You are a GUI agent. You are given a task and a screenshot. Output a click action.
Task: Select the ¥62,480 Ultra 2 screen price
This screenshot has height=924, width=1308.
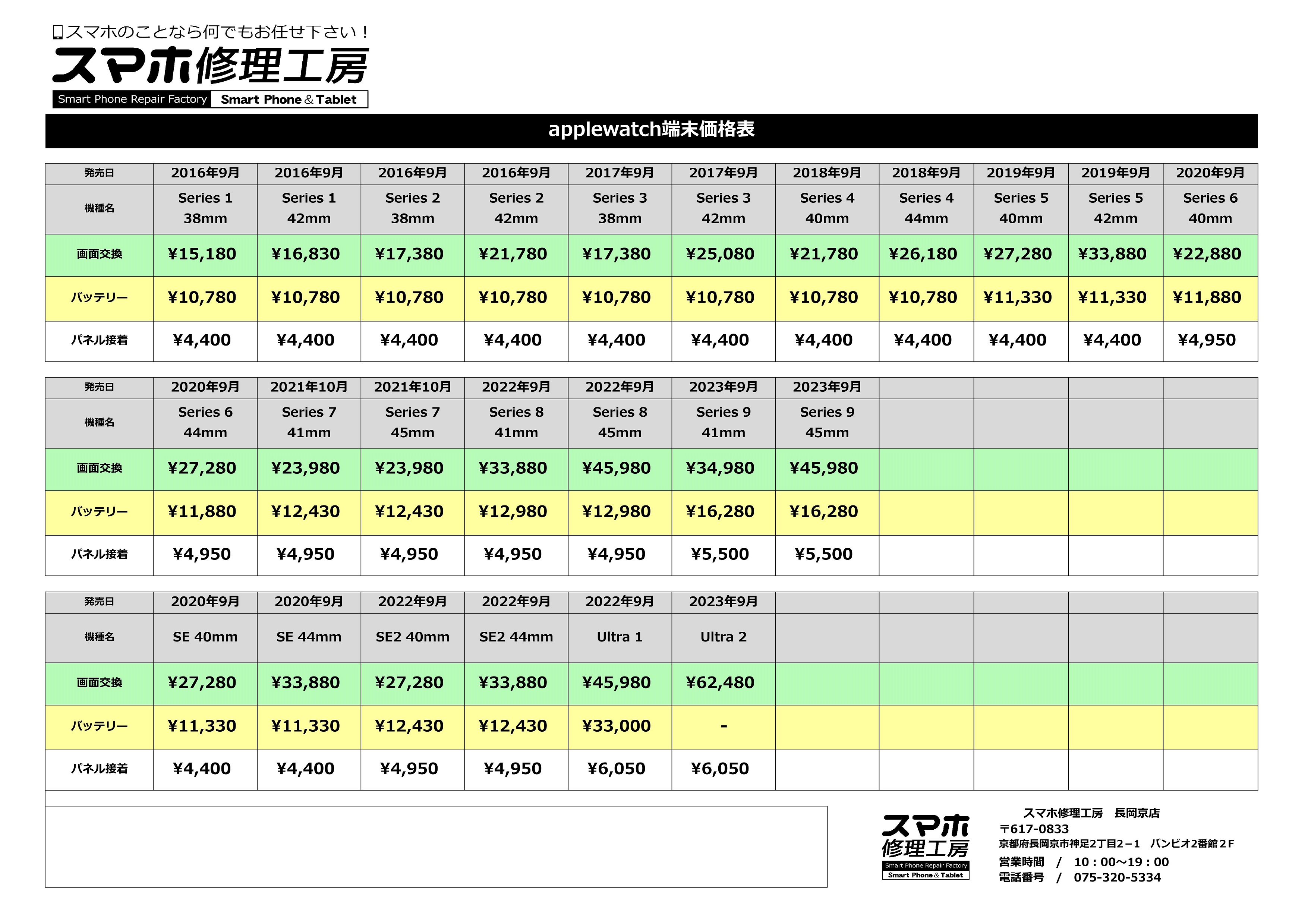click(720, 682)
